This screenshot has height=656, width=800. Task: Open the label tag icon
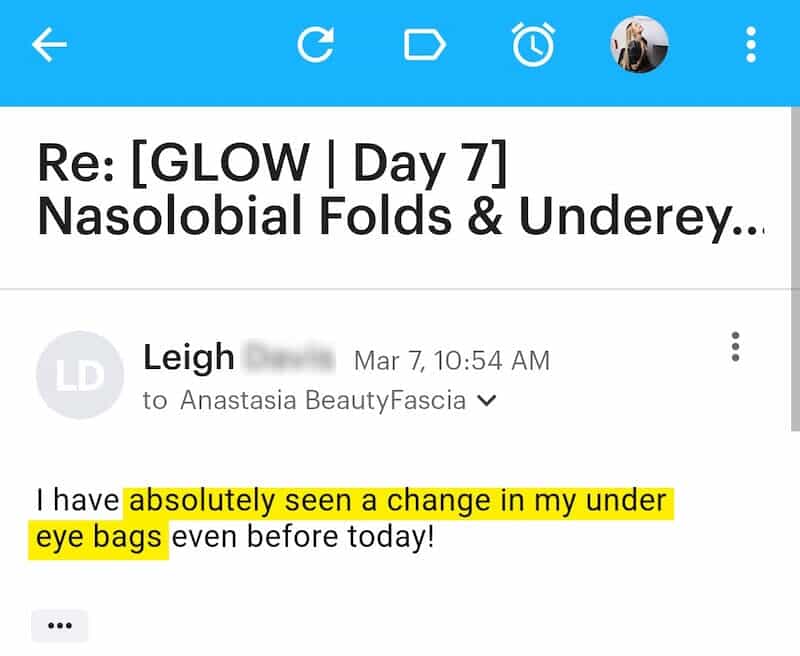424,45
